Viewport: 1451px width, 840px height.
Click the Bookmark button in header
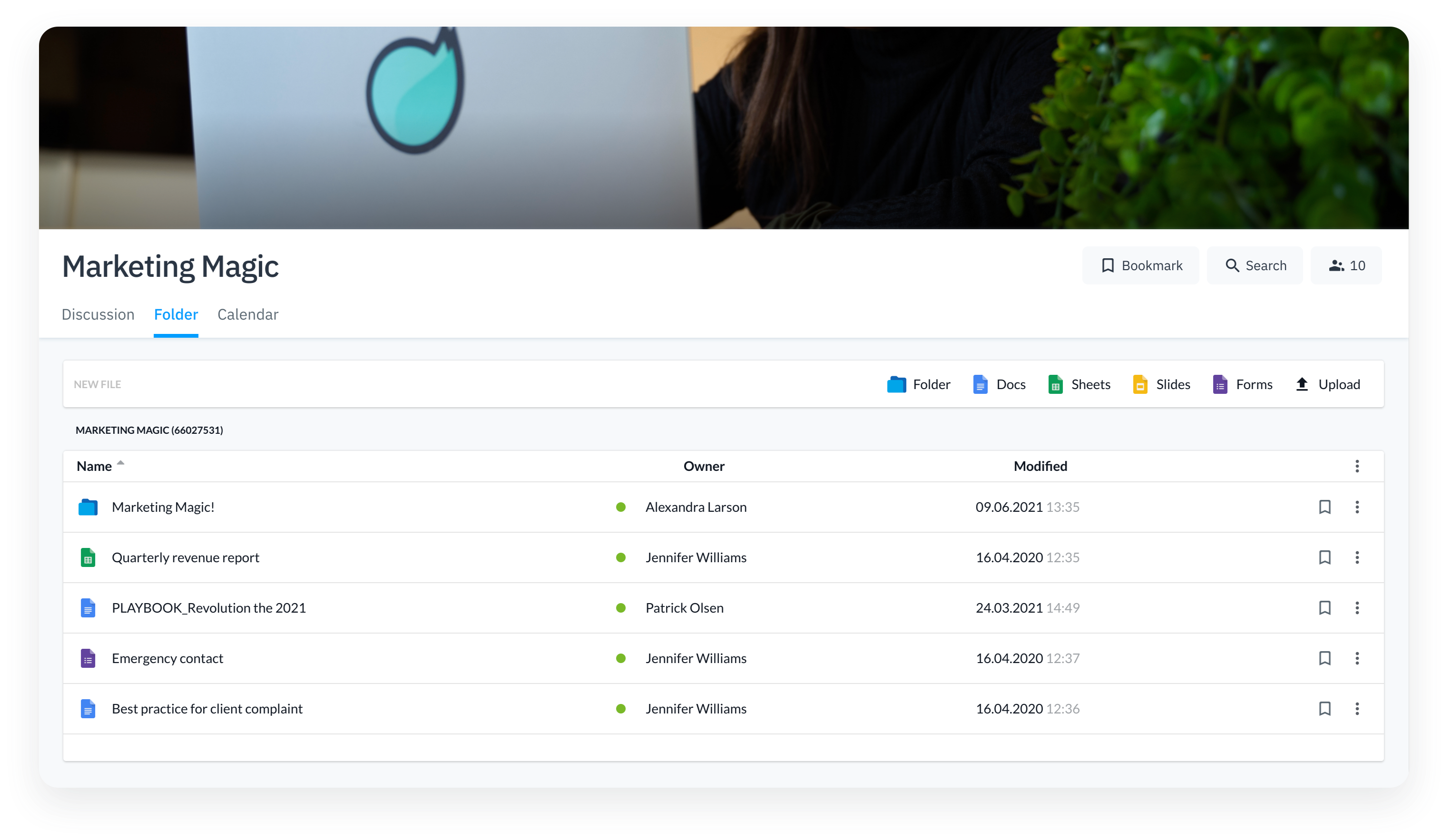click(x=1140, y=265)
